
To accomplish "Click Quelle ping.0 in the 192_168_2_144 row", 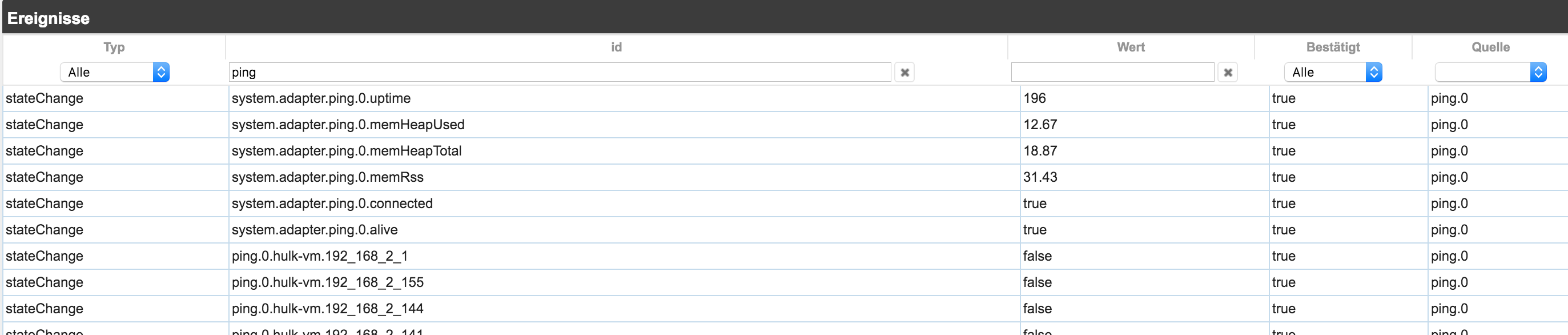I will click(x=1449, y=309).
